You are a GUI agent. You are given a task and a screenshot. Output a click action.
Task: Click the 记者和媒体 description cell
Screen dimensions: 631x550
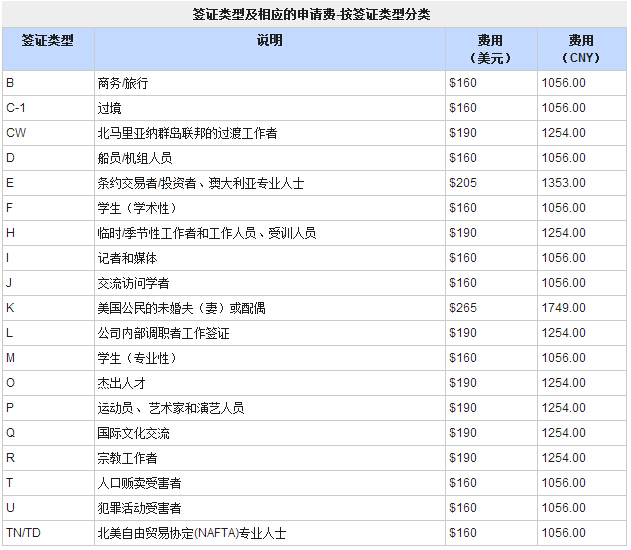(x=270, y=258)
